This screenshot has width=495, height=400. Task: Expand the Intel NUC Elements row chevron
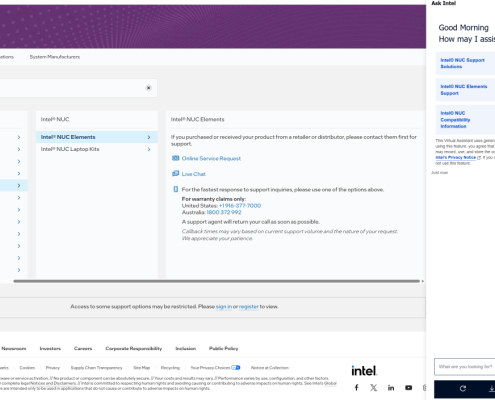(x=149, y=137)
